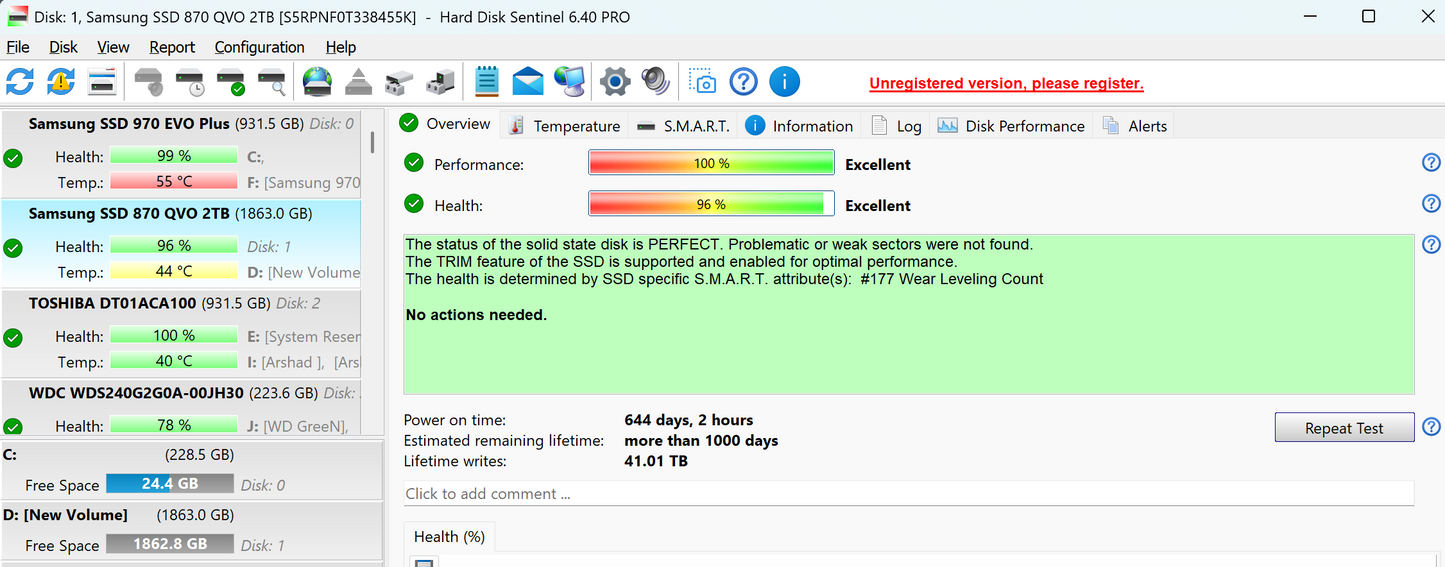Image resolution: width=1445 pixels, height=567 pixels.
Task: Click the speaker sound toolbar icon
Action: point(655,82)
